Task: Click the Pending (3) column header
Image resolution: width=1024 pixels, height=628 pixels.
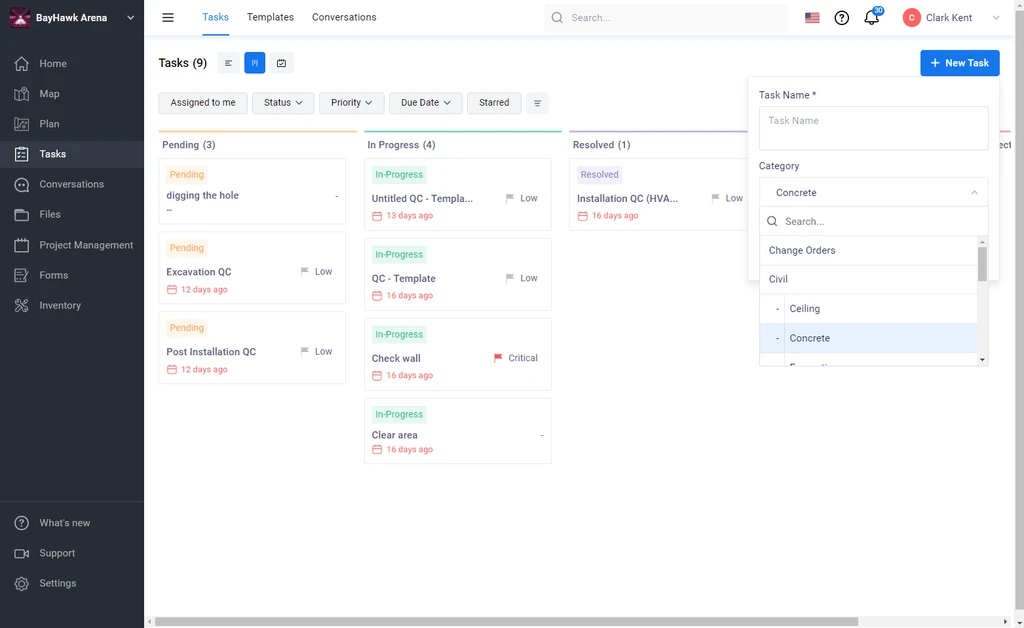Action: tap(189, 145)
